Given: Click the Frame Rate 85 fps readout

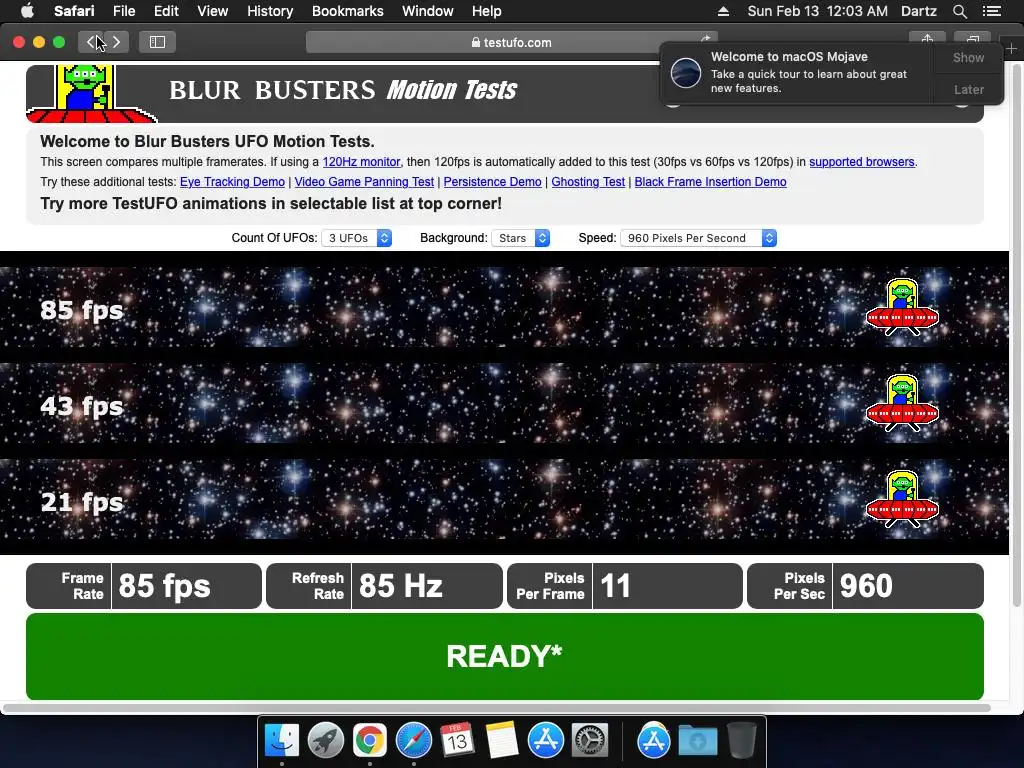Looking at the screenshot, I should coord(144,586).
